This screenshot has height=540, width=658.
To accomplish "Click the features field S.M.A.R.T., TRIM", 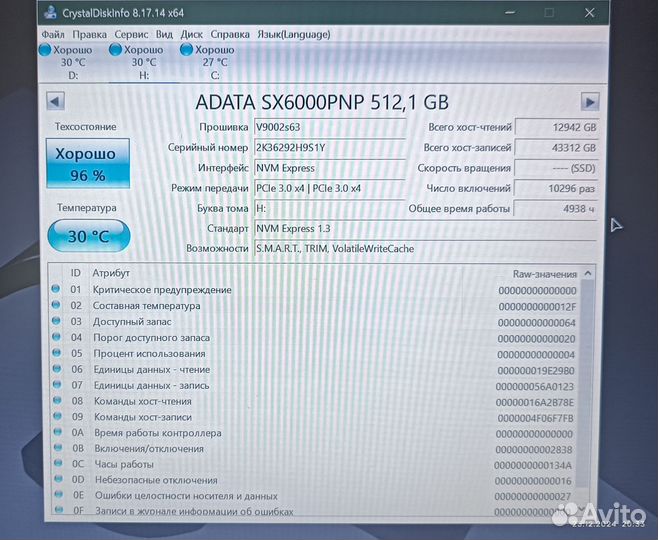I will coord(426,249).
